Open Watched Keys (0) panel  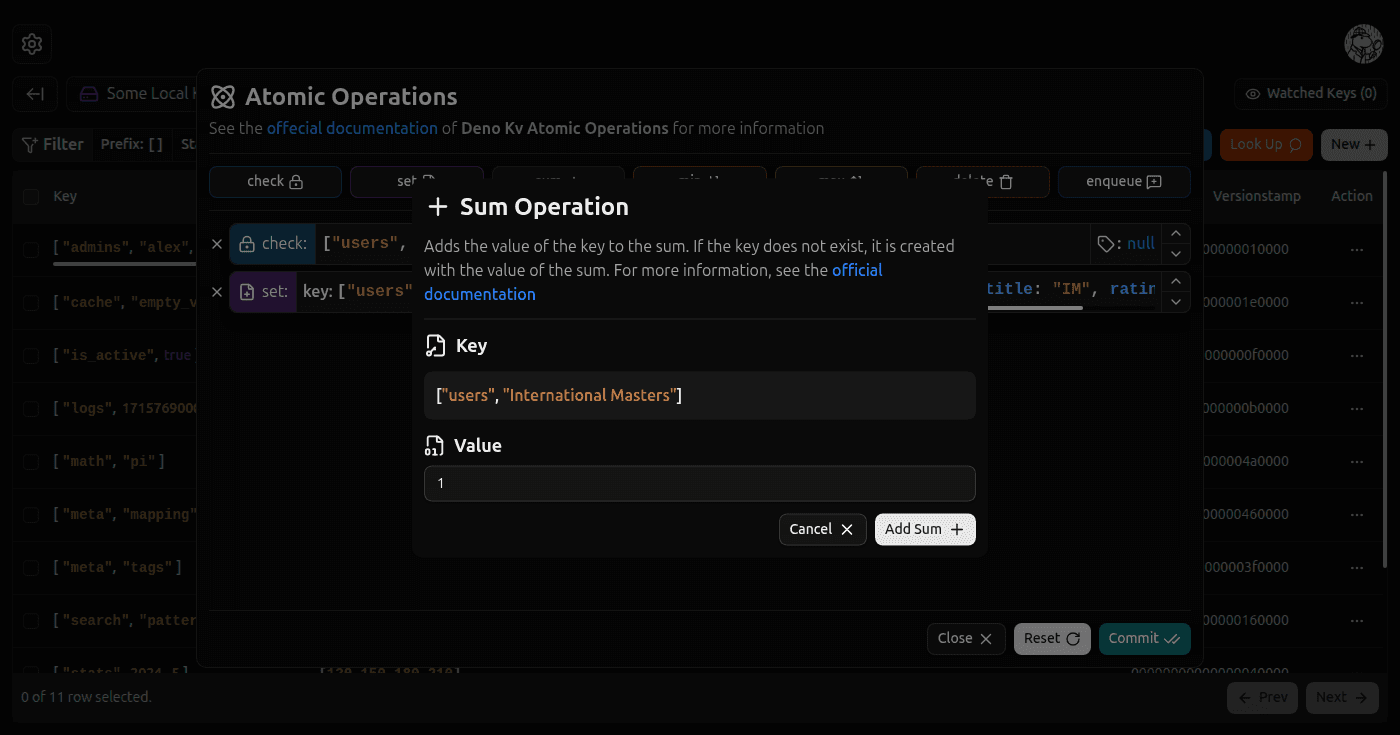(x=1310, y=94)
